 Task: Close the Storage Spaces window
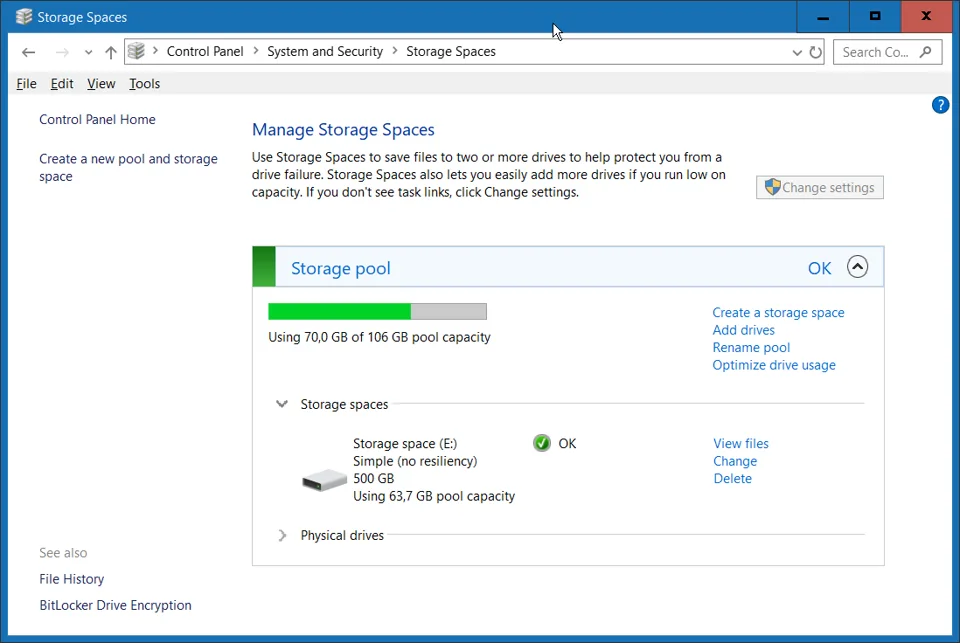(x=926, y=17)
